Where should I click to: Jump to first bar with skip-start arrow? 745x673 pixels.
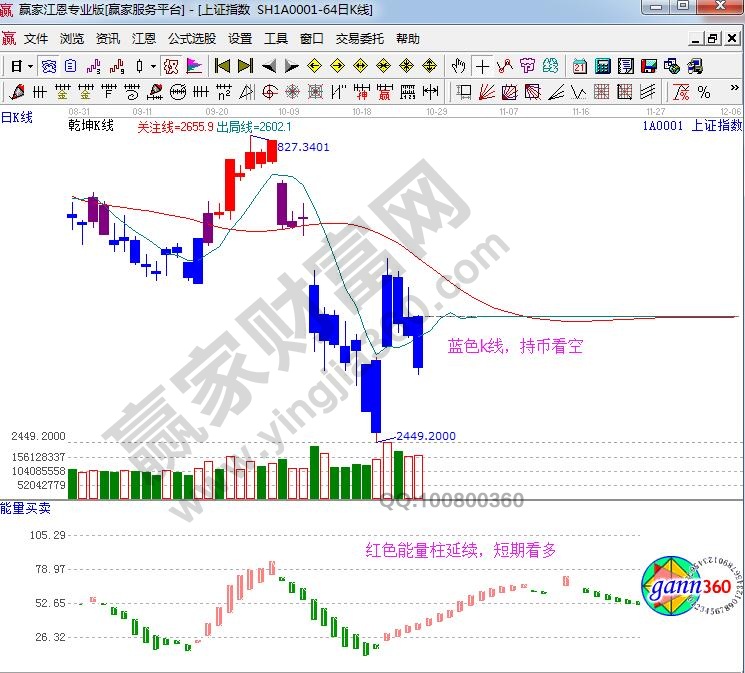(x=222, y=66)
